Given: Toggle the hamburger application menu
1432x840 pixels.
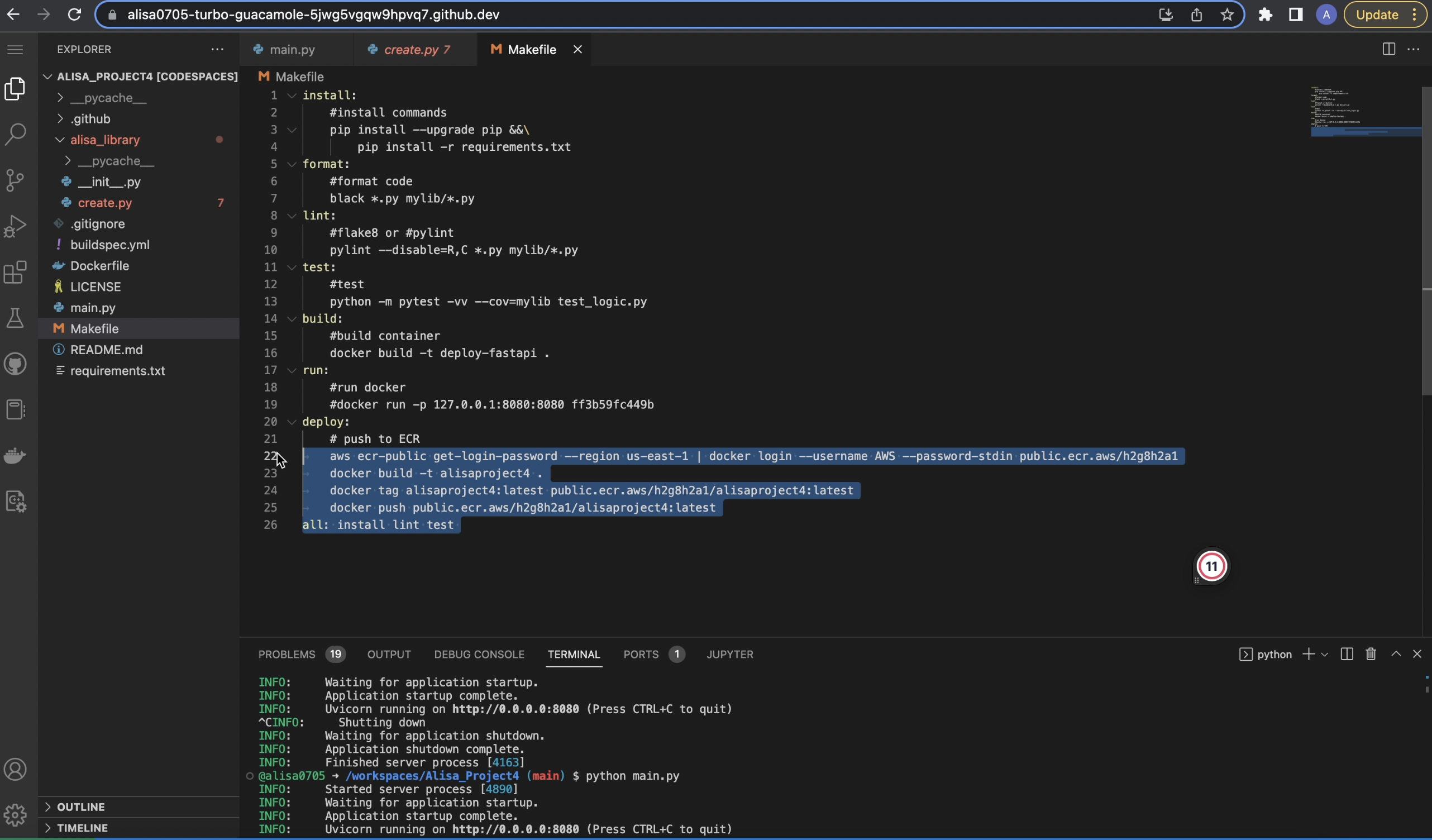Looking at the screenshot, I should click(x=15, y=50).
